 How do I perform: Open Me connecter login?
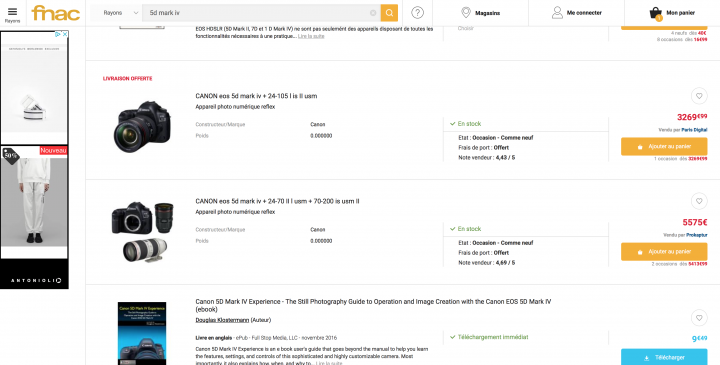(x=576, y=13)
